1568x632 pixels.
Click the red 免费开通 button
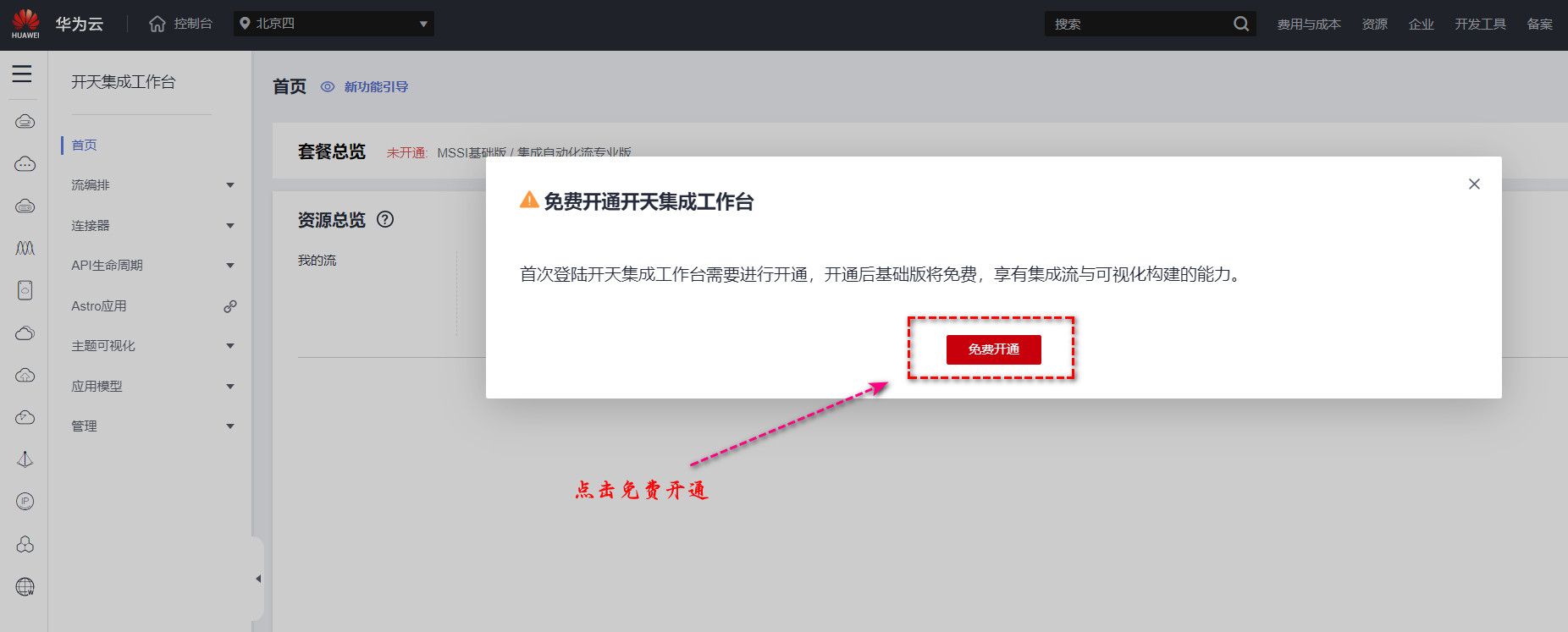[994, 349]
